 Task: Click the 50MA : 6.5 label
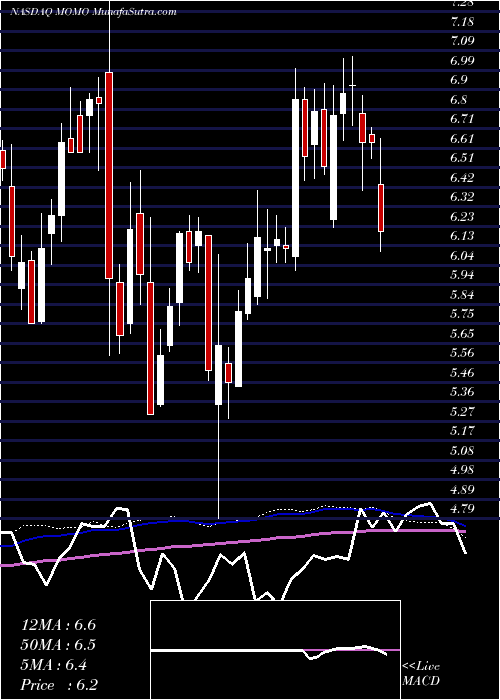pos(58,645)
